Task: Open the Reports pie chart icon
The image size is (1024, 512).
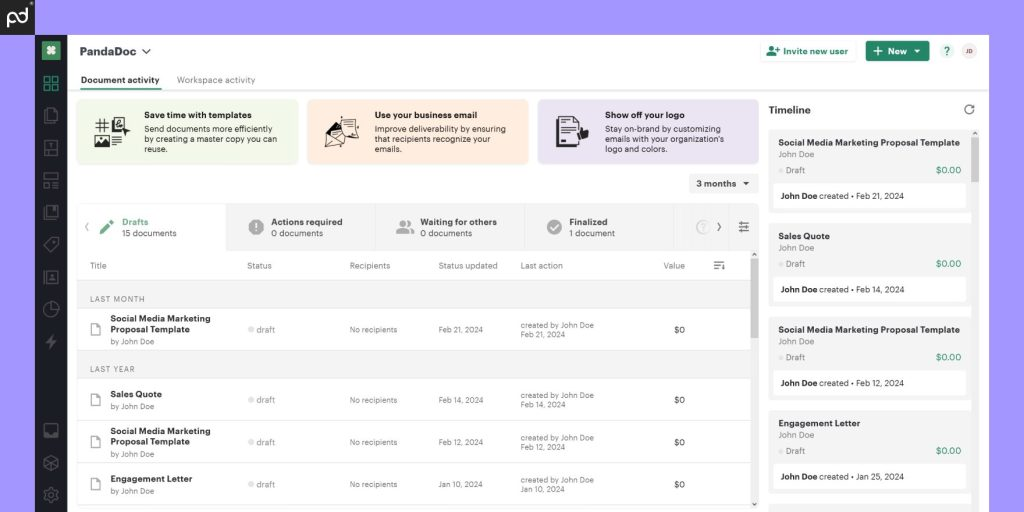Action: pyautogui.click(x=51, y=310)
